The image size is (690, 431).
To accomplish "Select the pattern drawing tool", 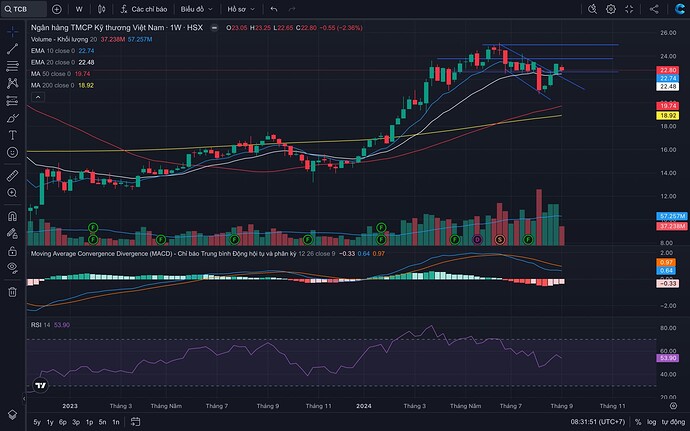I will point(12,83).
